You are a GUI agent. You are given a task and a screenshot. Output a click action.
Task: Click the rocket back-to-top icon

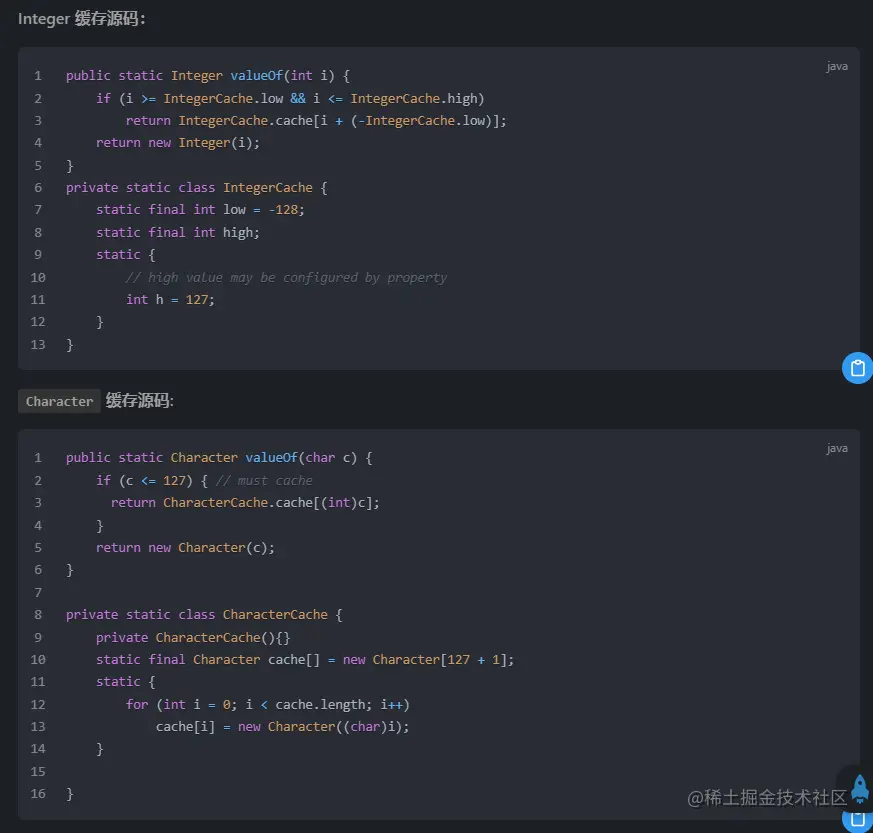[x=860, y=790]
